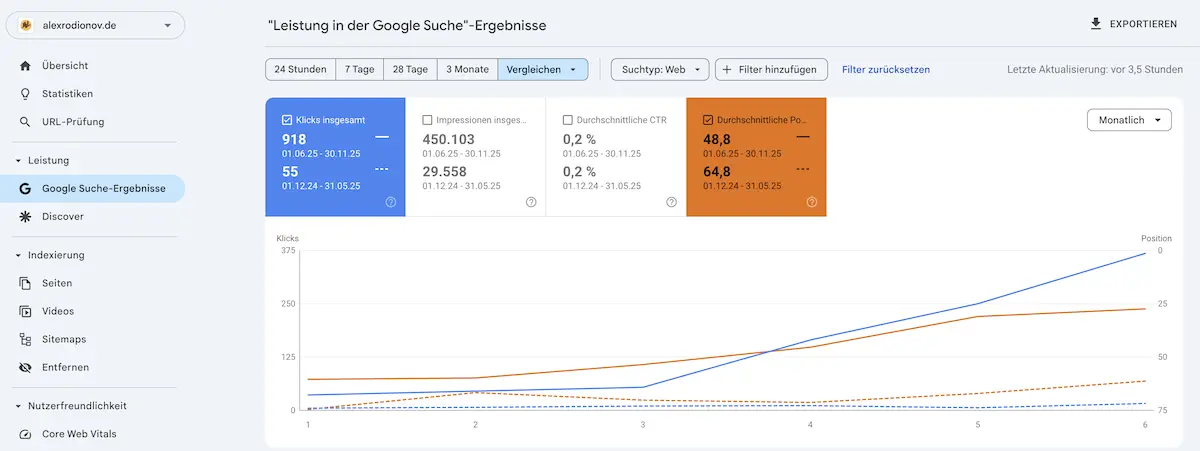1200x451 pixels.
Task: Expand the Suchtyp: Web filter dropdown
Action: [659, 70]
